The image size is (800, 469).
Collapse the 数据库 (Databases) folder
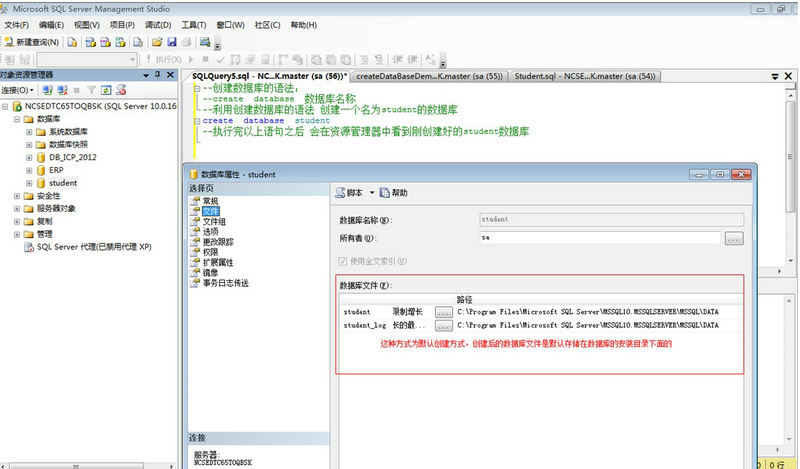tap(17, 119)
